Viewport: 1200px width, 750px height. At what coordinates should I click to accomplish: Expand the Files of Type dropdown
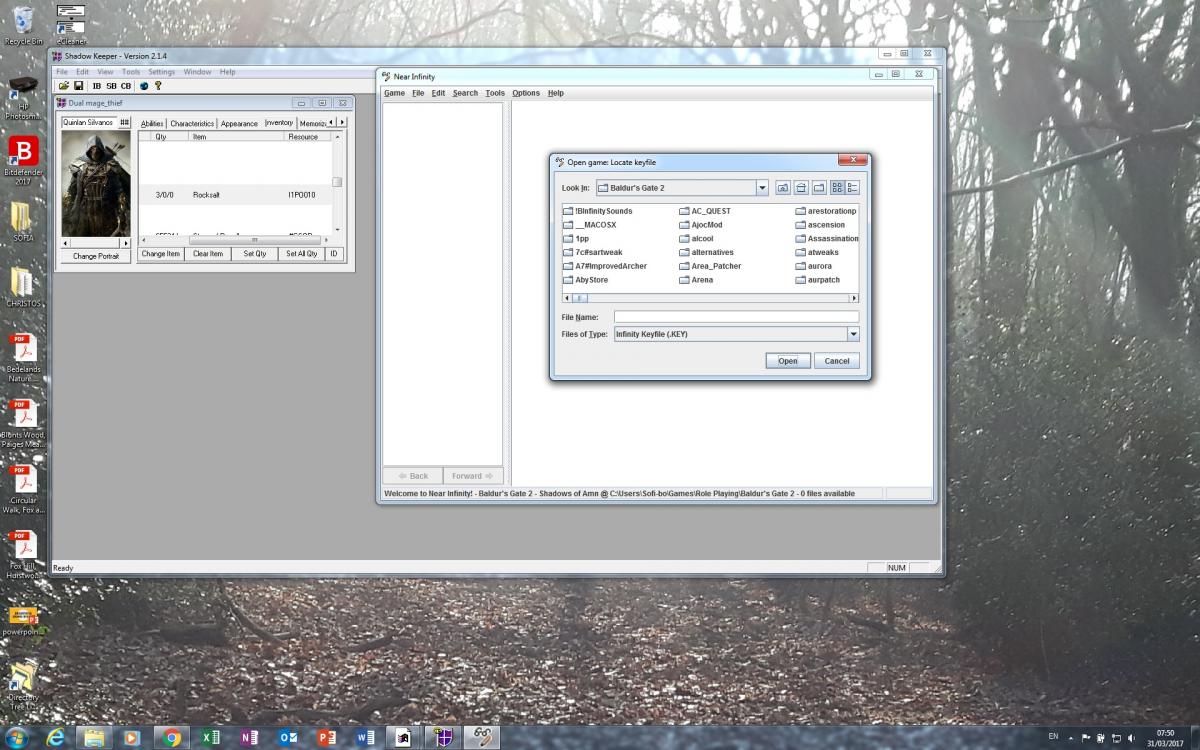[853, 334]
